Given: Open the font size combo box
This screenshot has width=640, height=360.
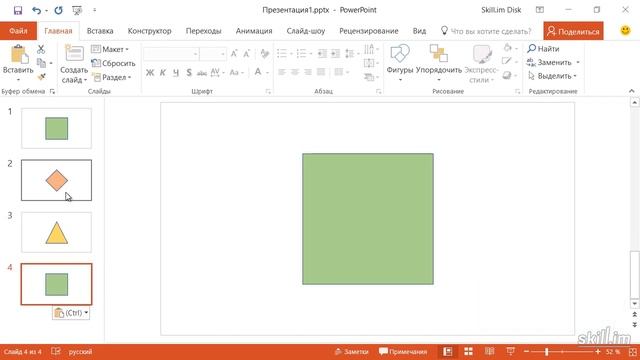Looking at the screenshot, I should coord(213,54).
